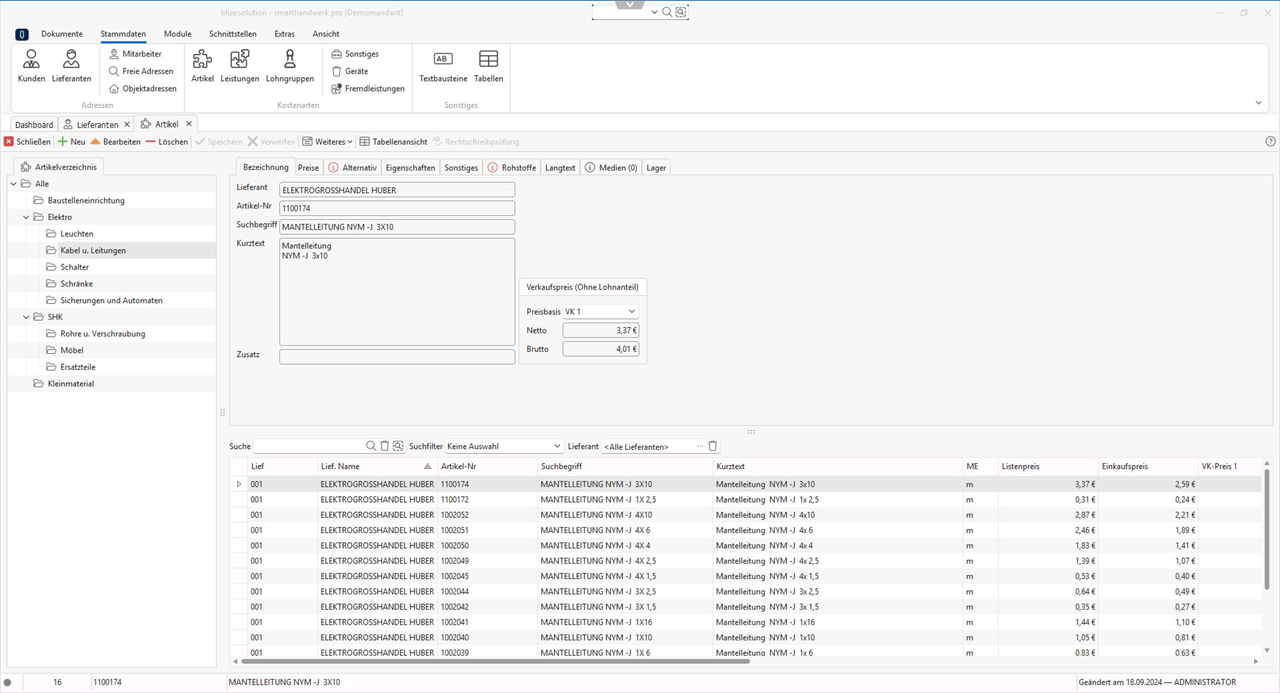Switch to Tabellenansicht
1280x693 pixels.
[393, 142]
